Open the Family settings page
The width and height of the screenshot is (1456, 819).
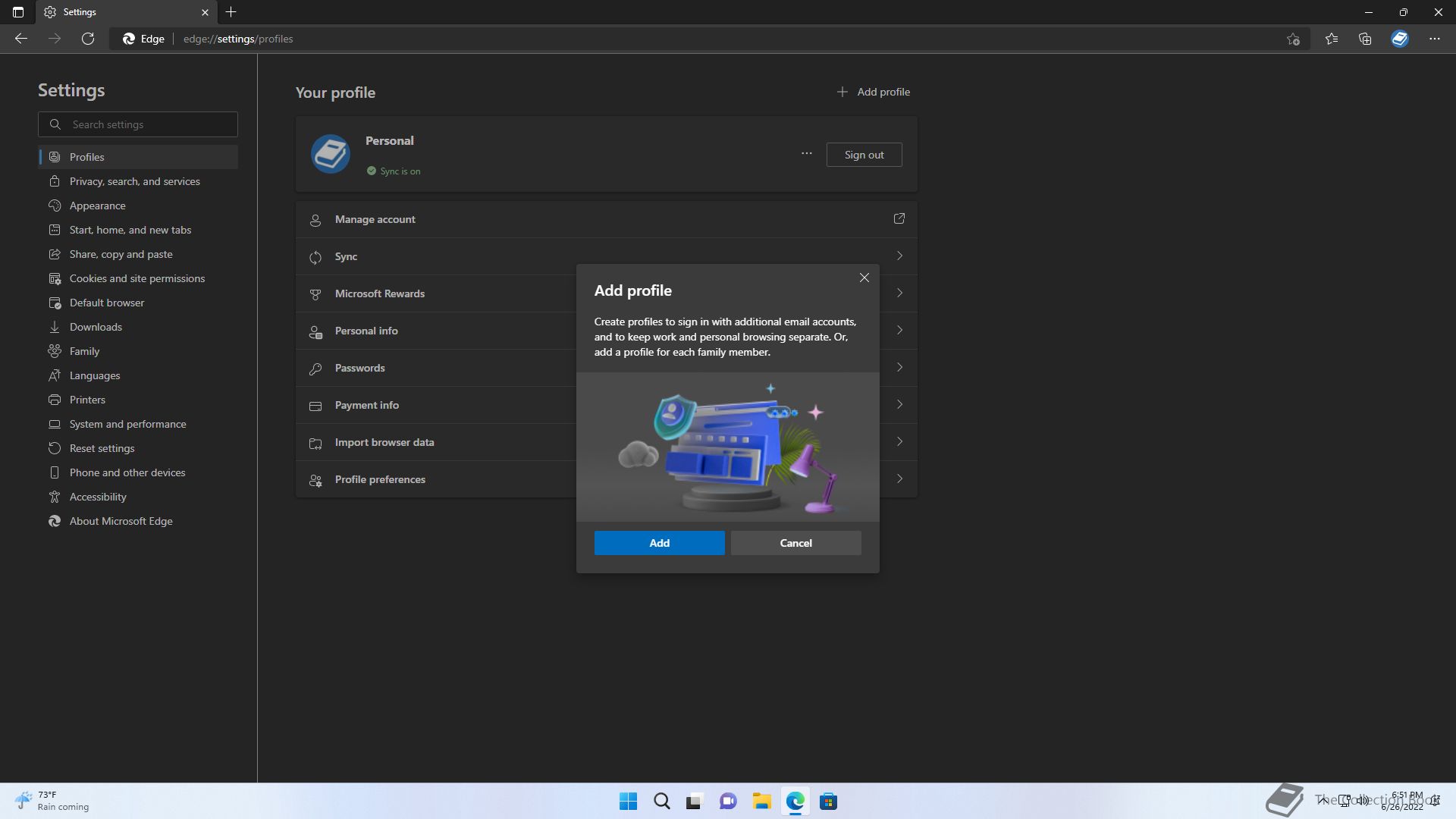click(138, 351)
